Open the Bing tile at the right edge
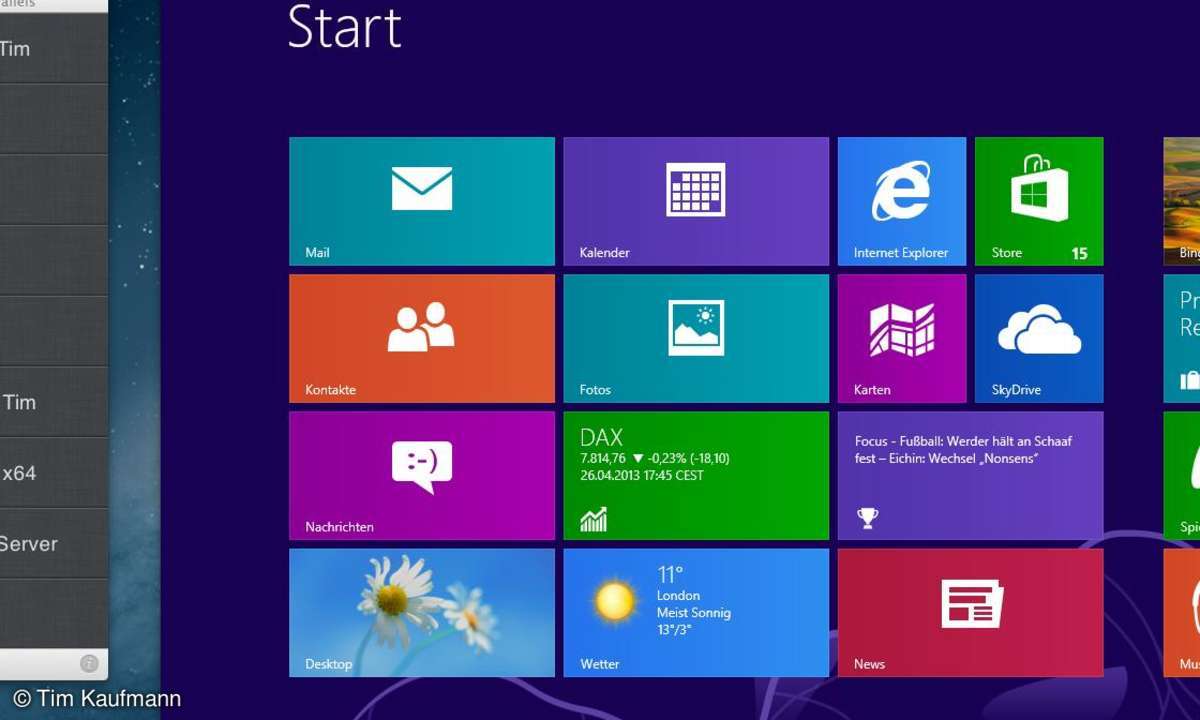The height and width of the screenshot is (720, 1200). (1182, 201)
